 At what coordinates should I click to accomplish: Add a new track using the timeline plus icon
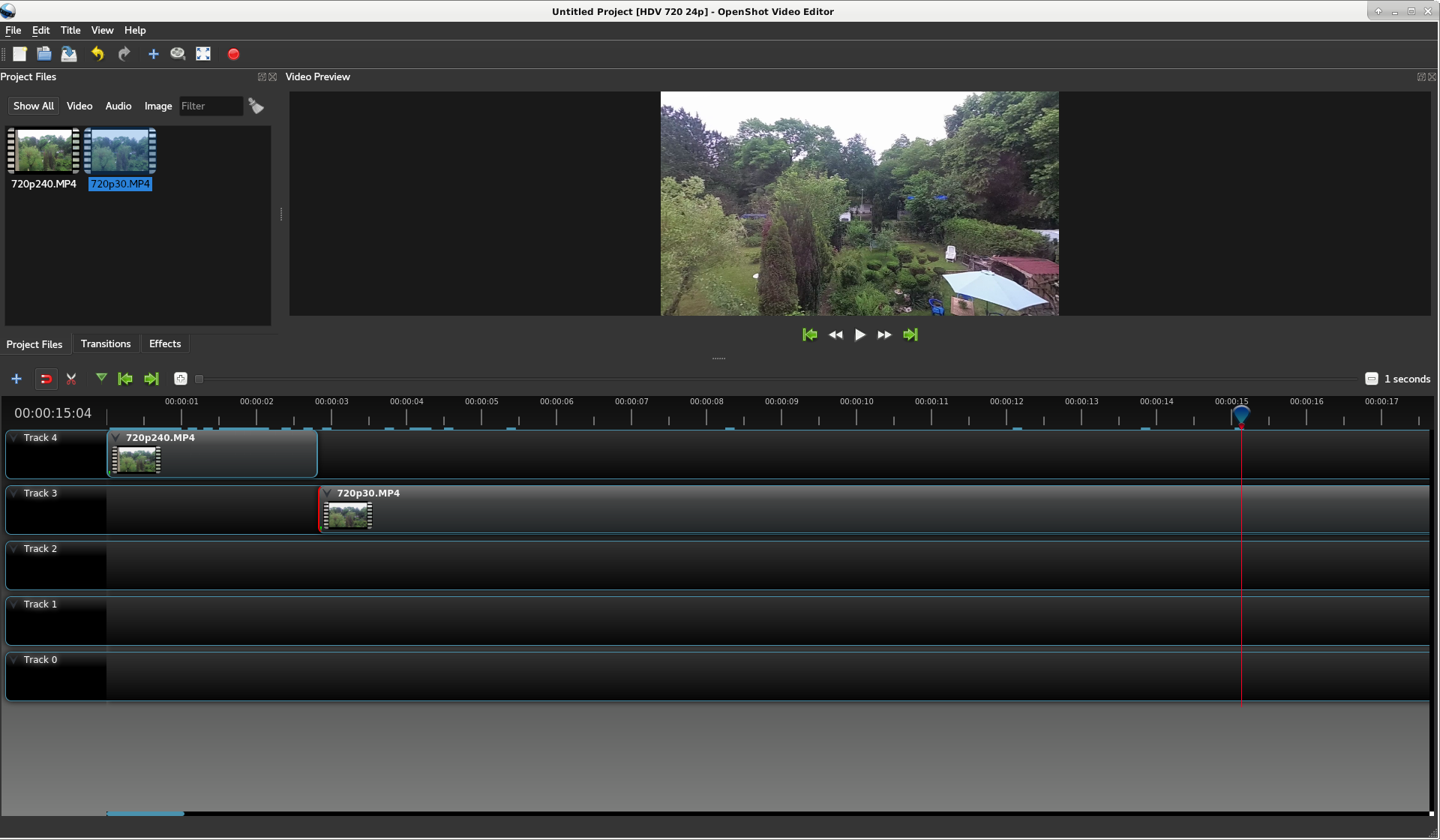16,379
